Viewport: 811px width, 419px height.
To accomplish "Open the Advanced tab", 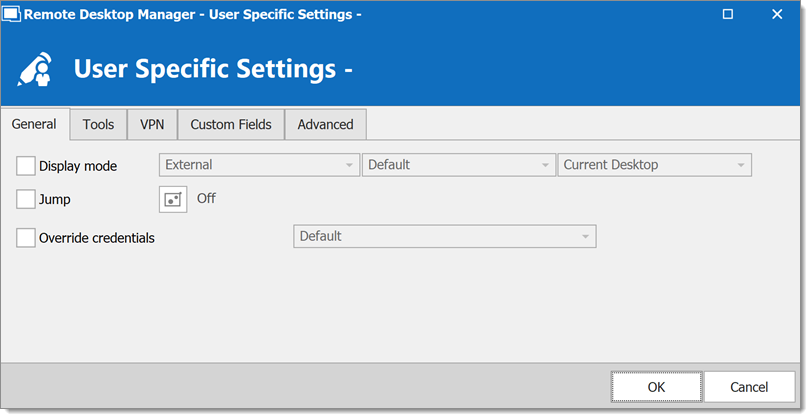I will point(326,125).
